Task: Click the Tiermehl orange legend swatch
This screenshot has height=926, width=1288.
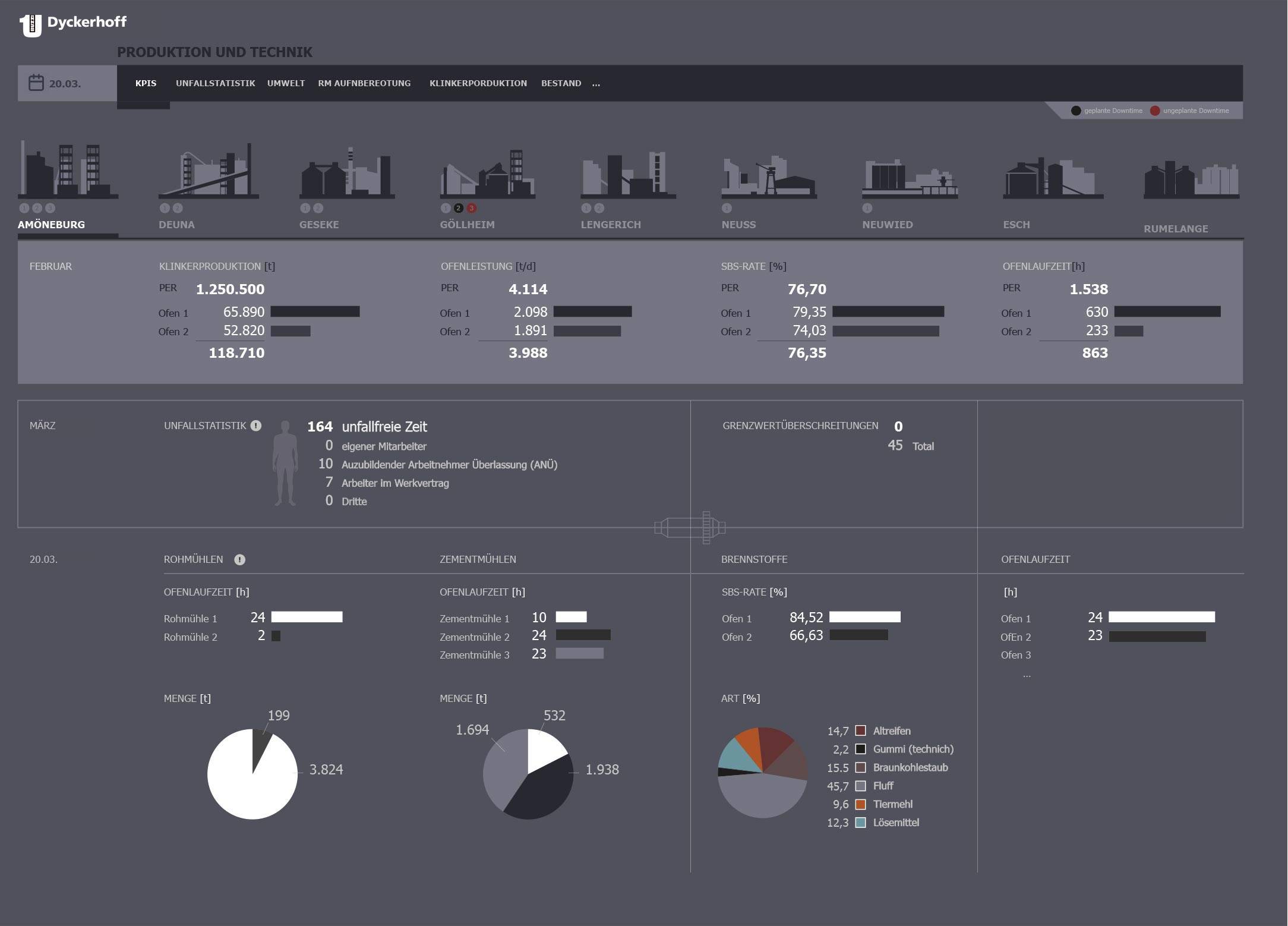Action: click(x=860, y=804)
